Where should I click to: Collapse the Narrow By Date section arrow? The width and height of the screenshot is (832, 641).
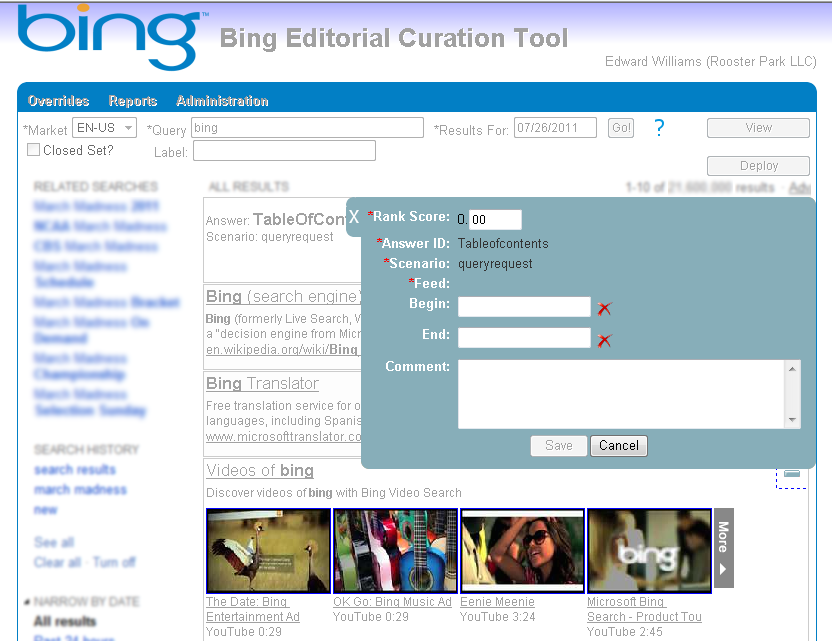27,602
